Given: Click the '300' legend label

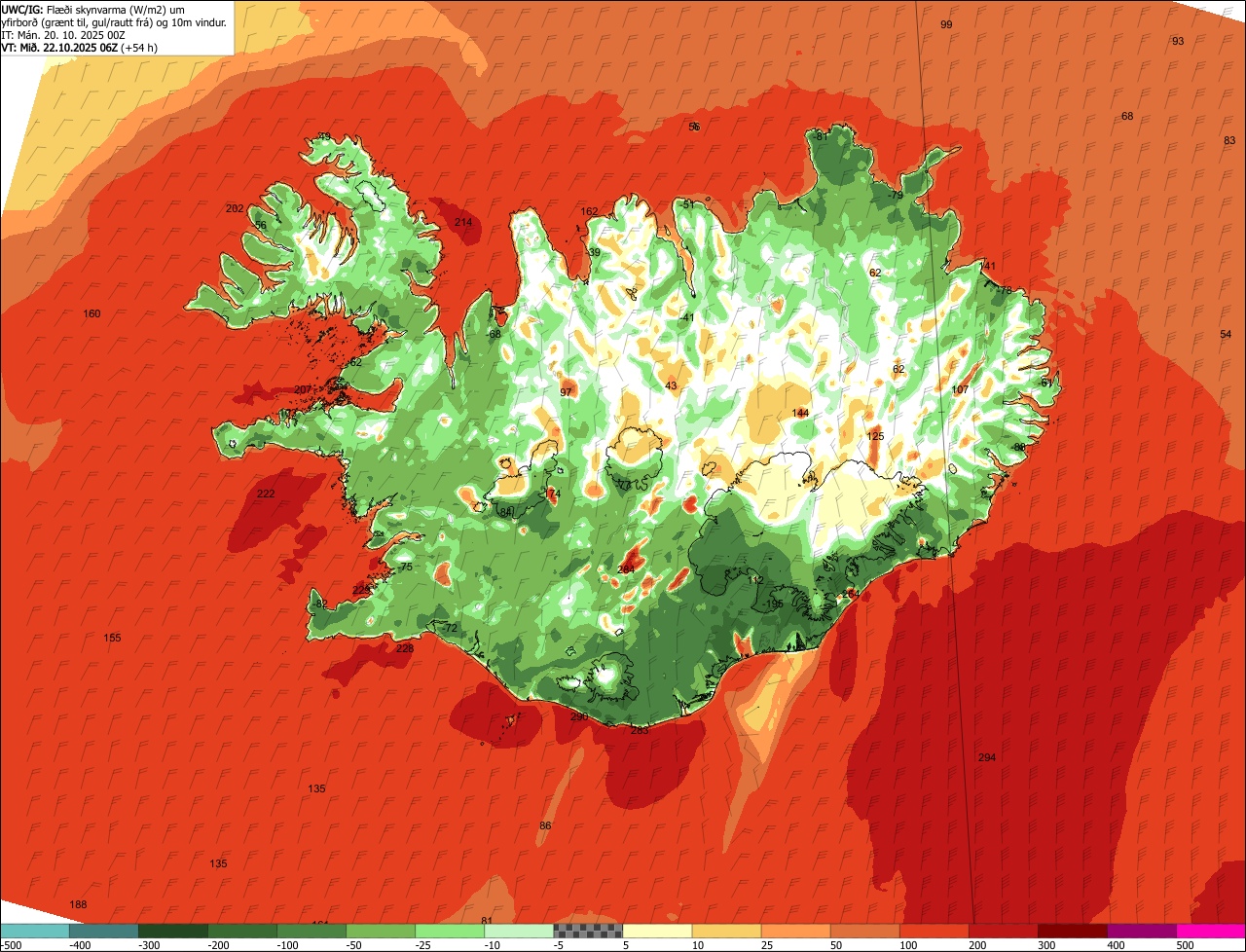Looking at the screenshot, I should [x=1046, y=945].
